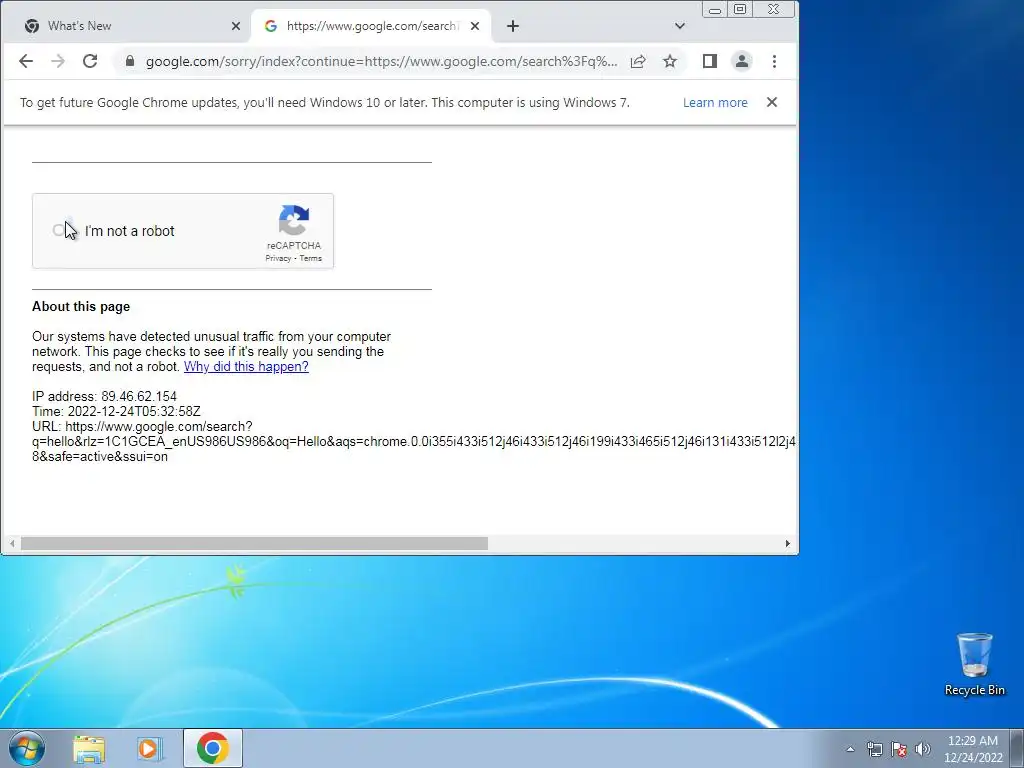Open the reCAPTCHA Privacy link
The height and width of the screenshot is (768, 1024).
click(x=278, y=259)
